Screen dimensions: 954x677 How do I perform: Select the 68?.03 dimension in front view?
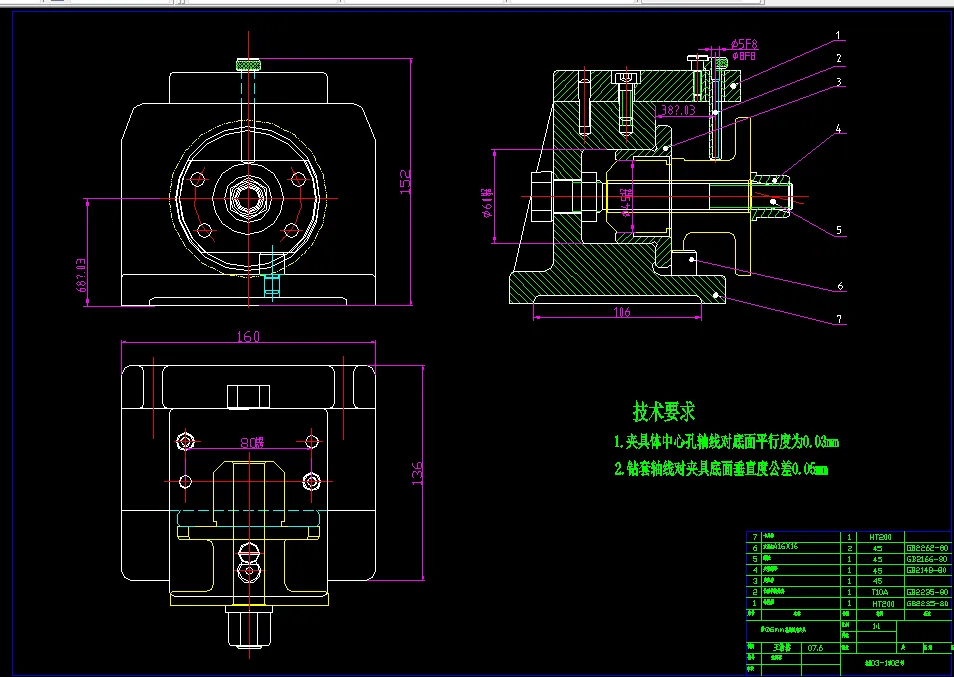pos(80,275)
